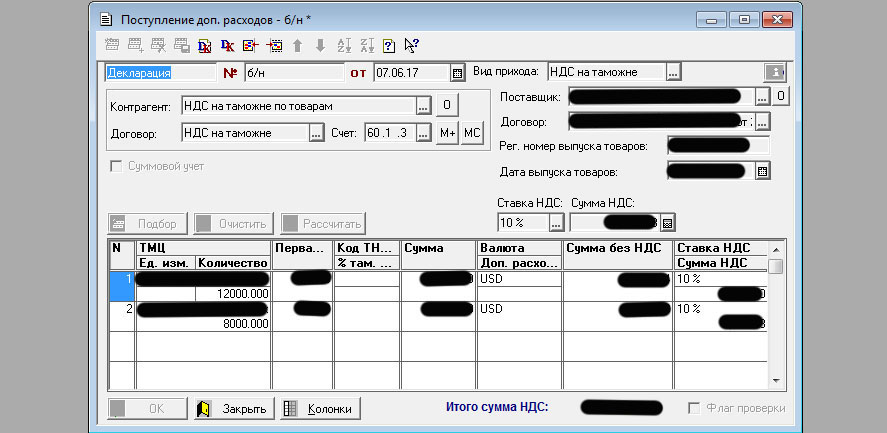This screenshot has height=433, width=887.
Task: Click the second Дк postings toolbar icon
Action: pyautogui.click(x=227, y=45)
